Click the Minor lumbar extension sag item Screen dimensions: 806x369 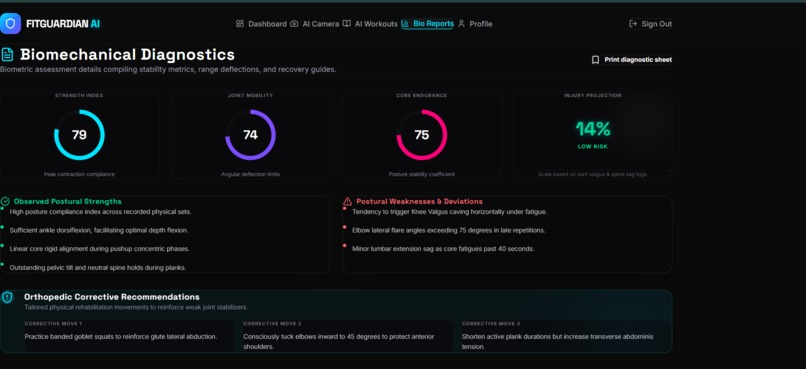click(x=443, y=249)
